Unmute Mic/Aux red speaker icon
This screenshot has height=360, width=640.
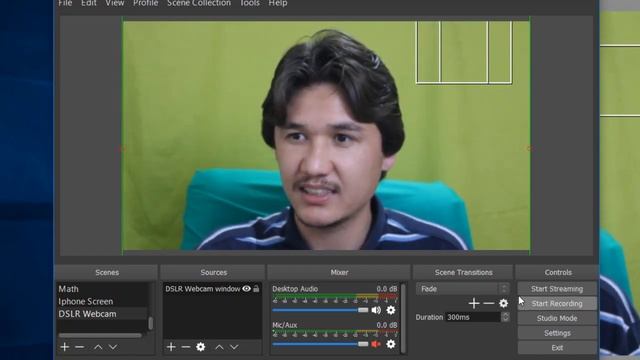point(376,344)
